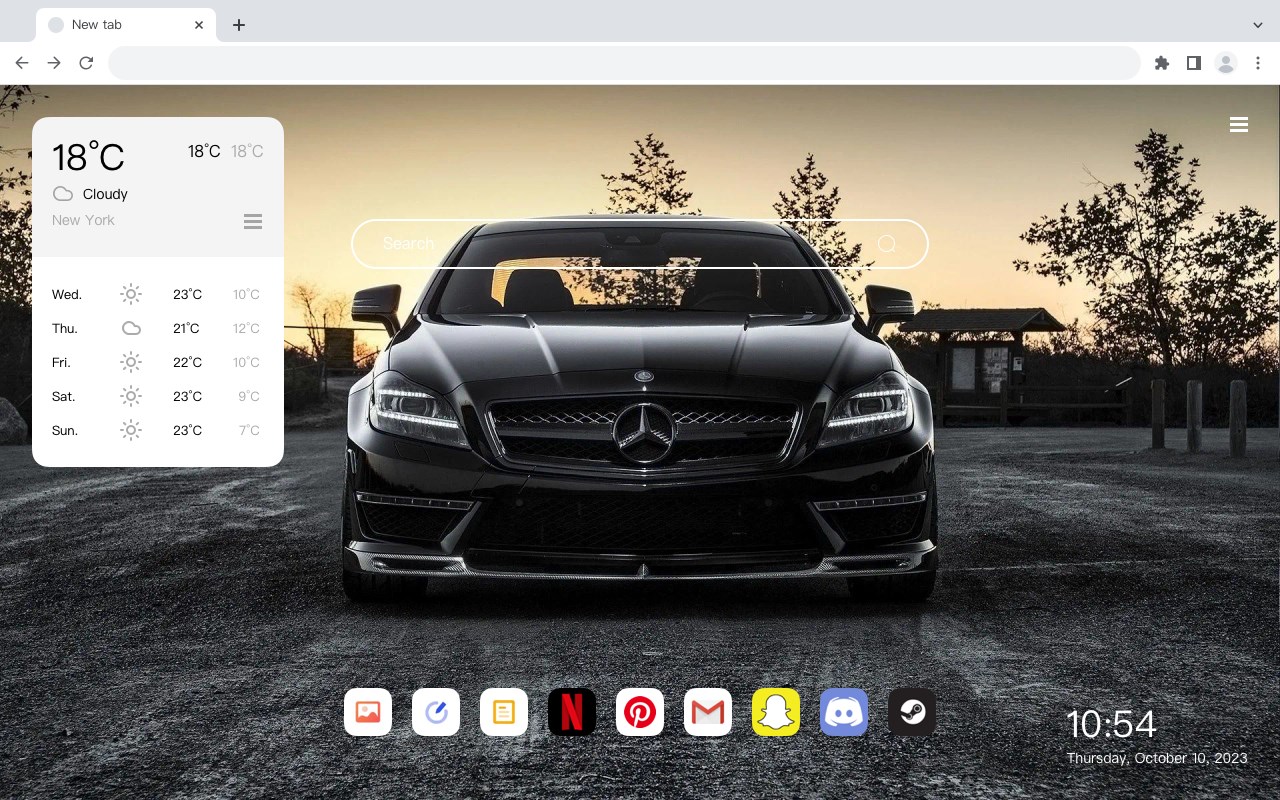1280x800 pixels.
Task: Open the blue to-do check shortcut icon
Action: [x=436, y=712]
